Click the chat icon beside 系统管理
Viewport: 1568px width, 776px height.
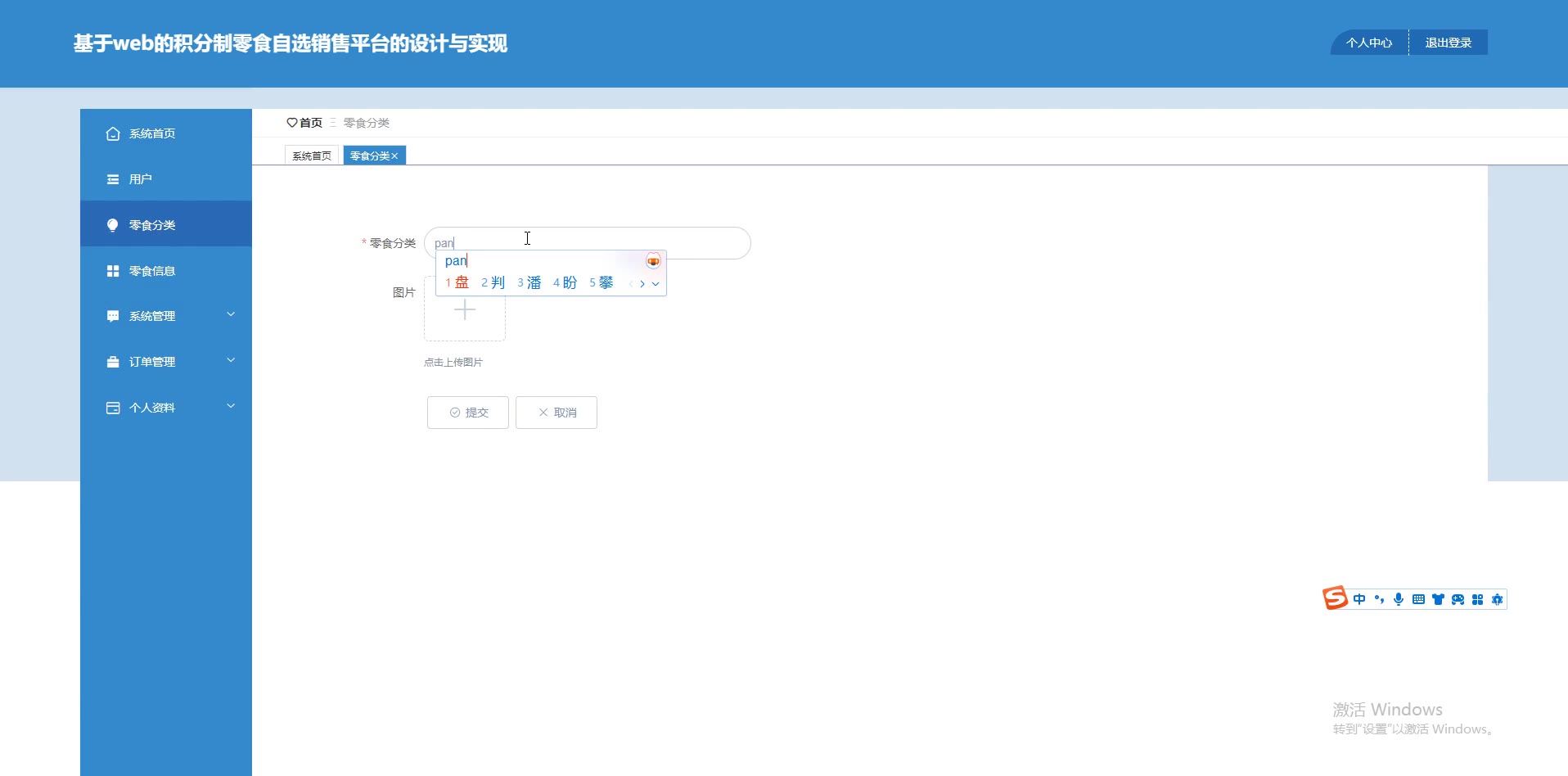(113, 316)
